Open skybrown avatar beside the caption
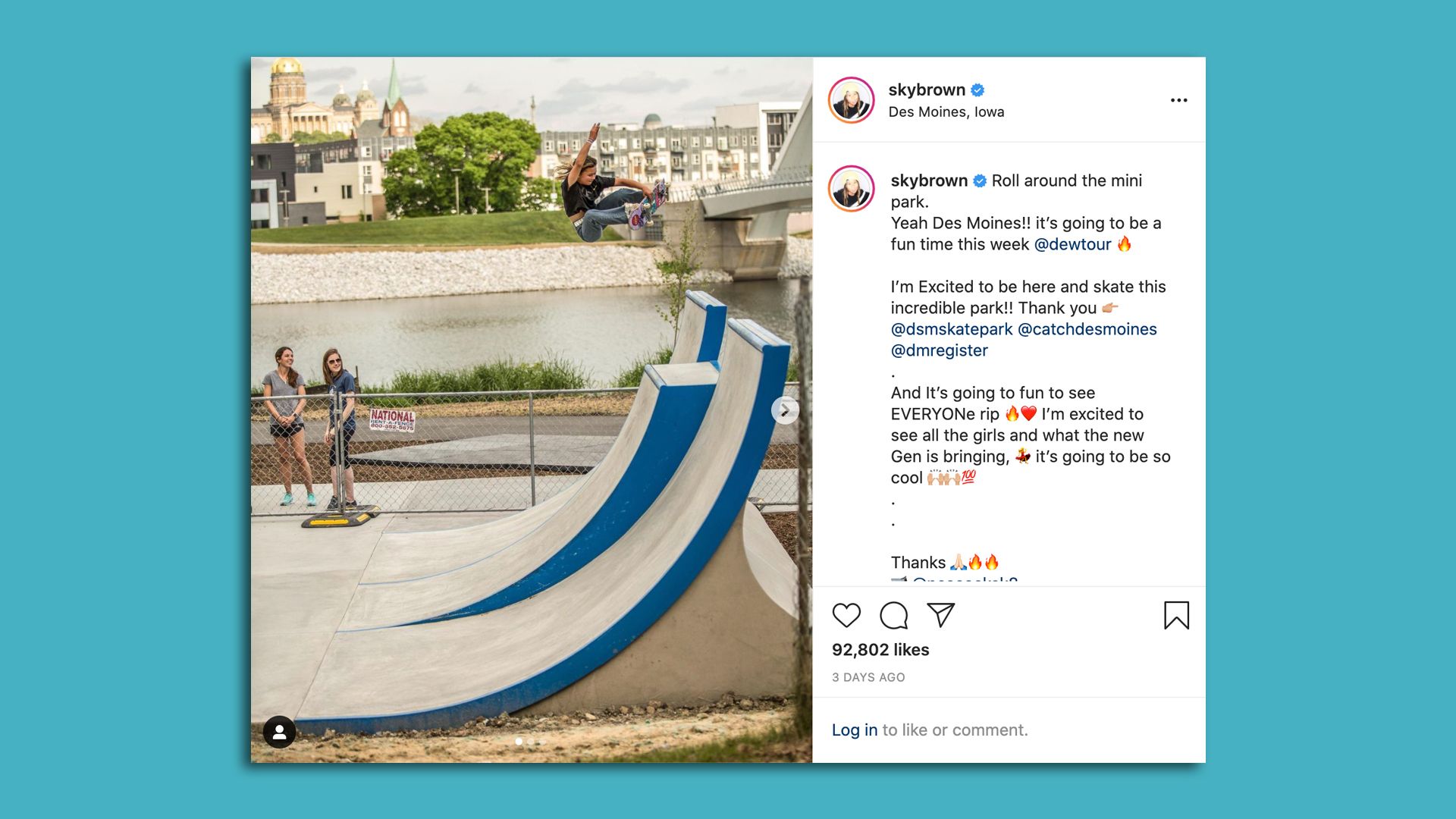1456x819 pixels. tap(852, 188)
